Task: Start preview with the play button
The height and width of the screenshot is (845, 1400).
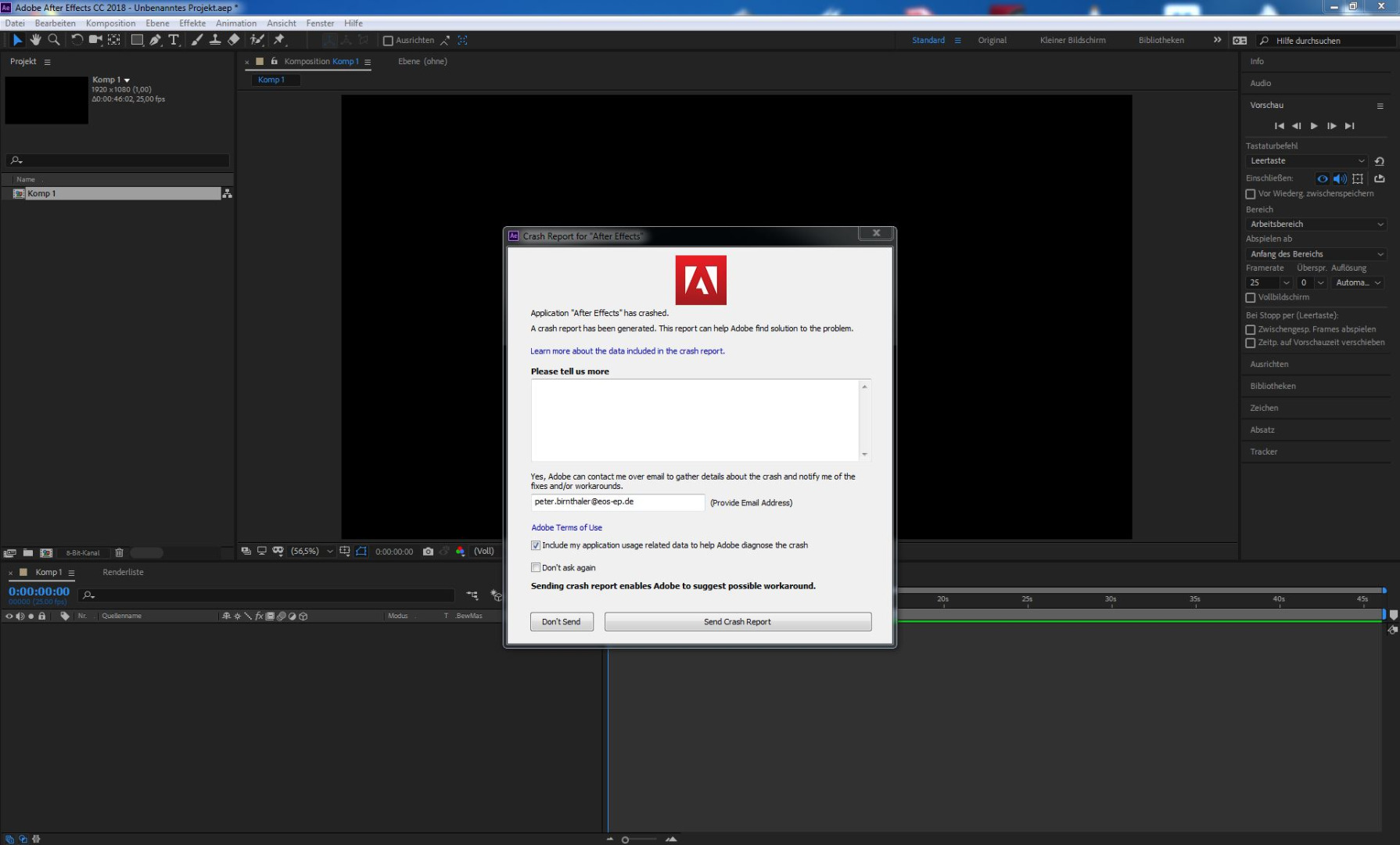Action: point(1314,126)
